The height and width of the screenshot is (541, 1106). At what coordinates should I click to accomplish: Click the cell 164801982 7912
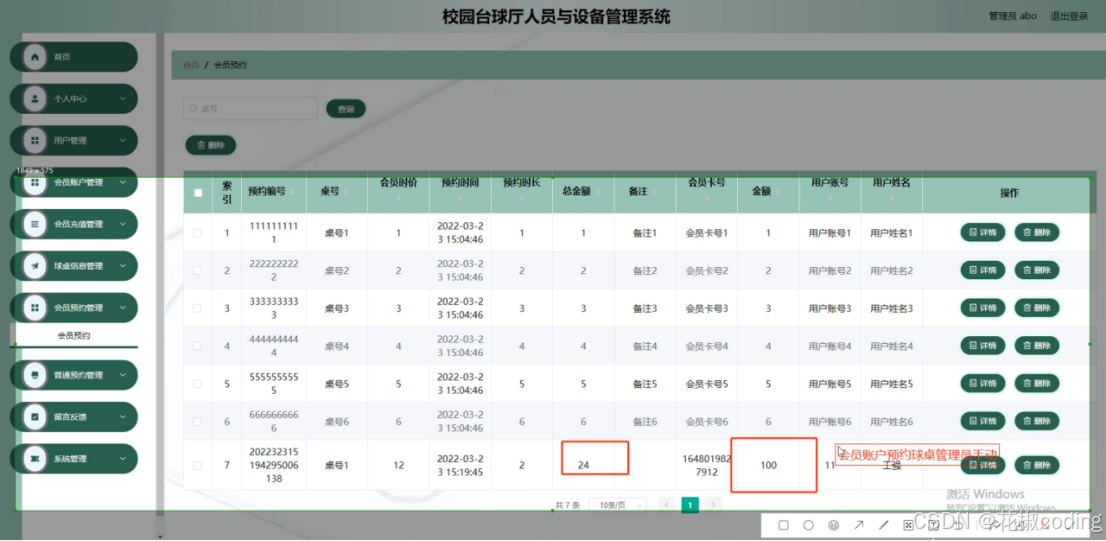pos(706,466)
